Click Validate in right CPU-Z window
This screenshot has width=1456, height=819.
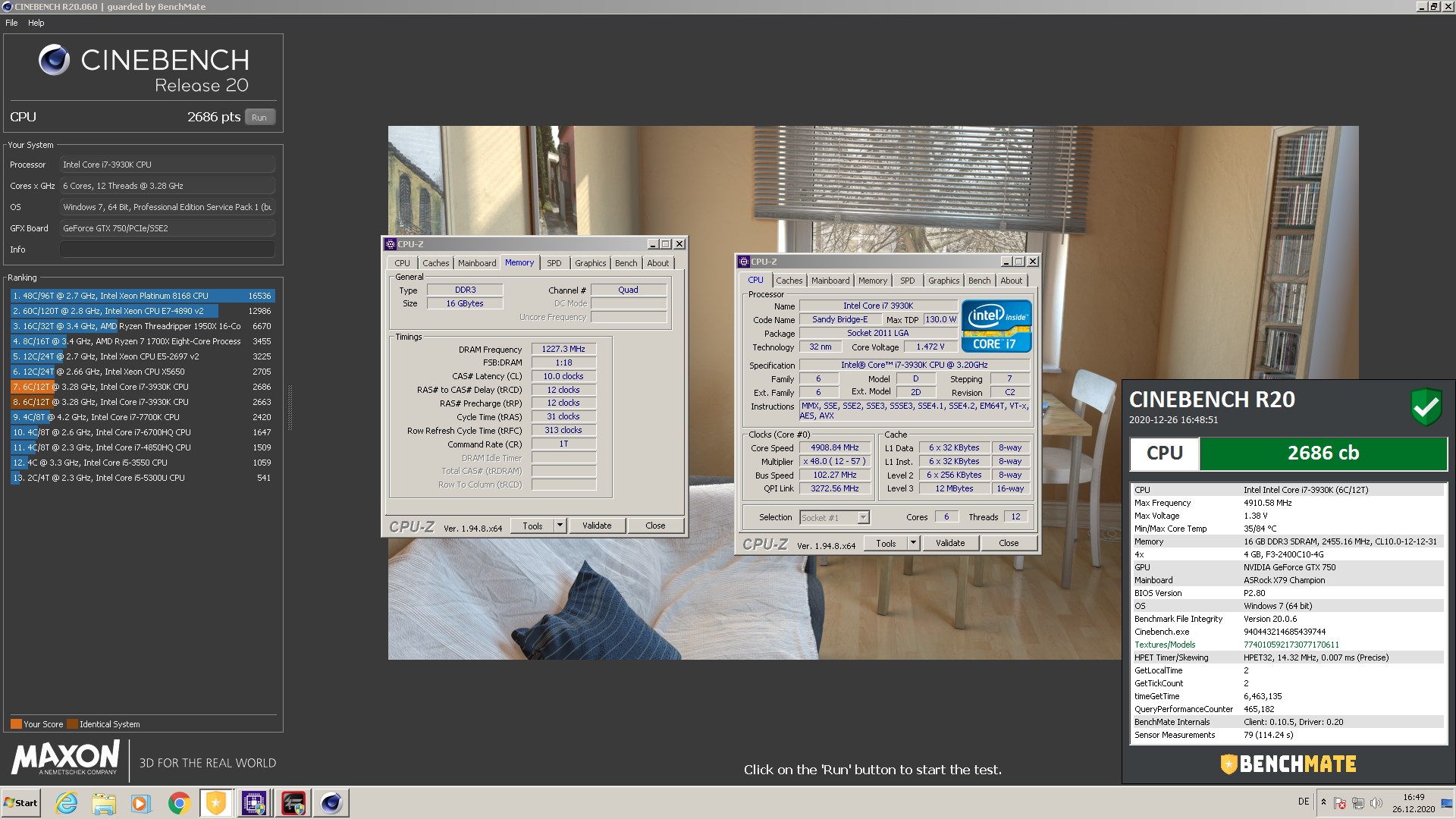click(950, 543)
